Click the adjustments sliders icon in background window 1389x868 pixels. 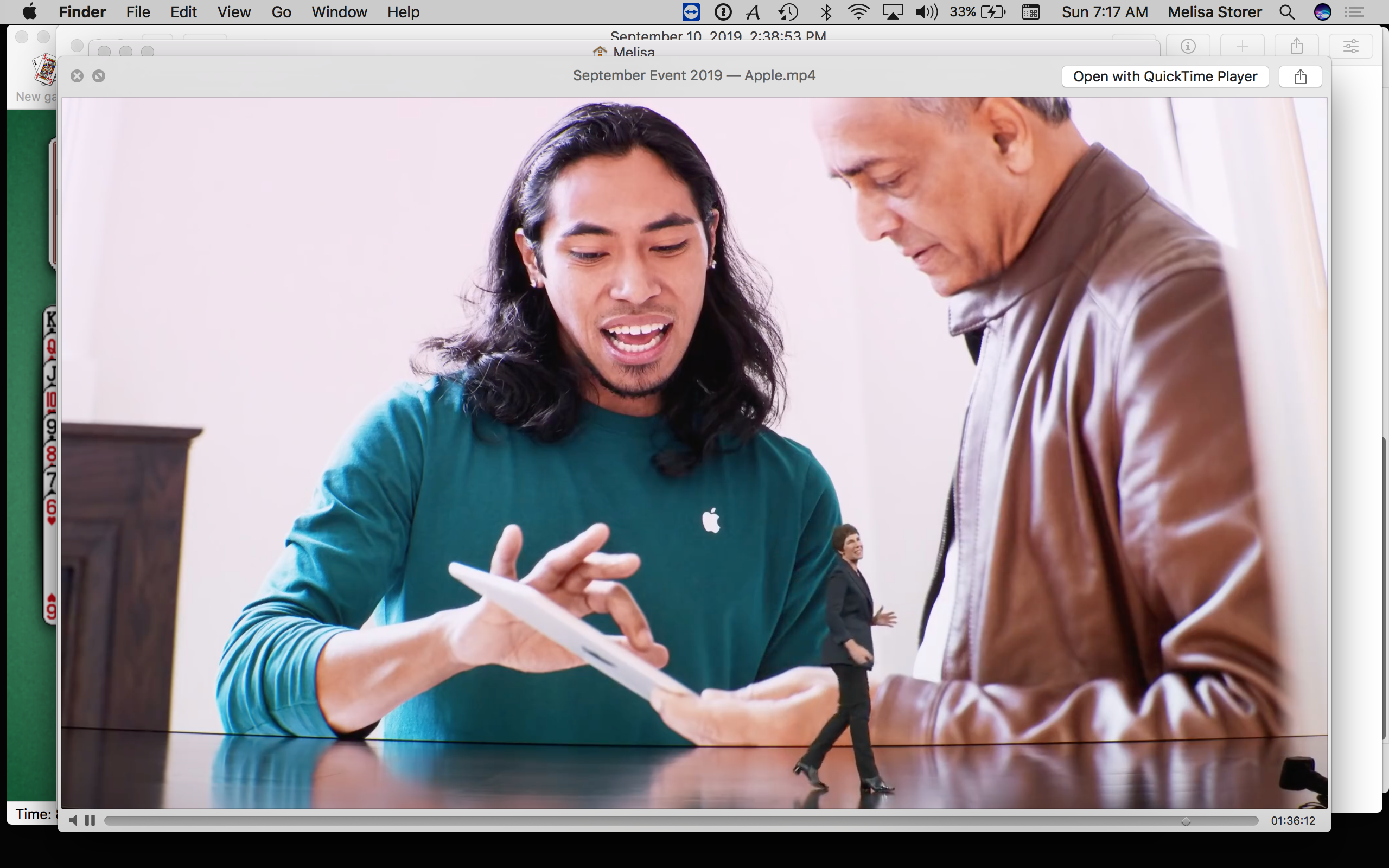1351,46
